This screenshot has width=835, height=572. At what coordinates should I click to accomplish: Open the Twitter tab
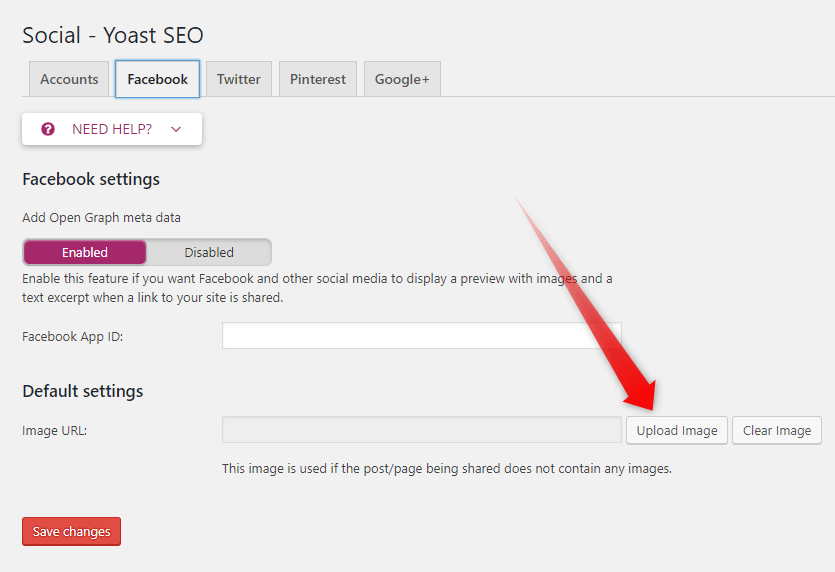(238, 79)
